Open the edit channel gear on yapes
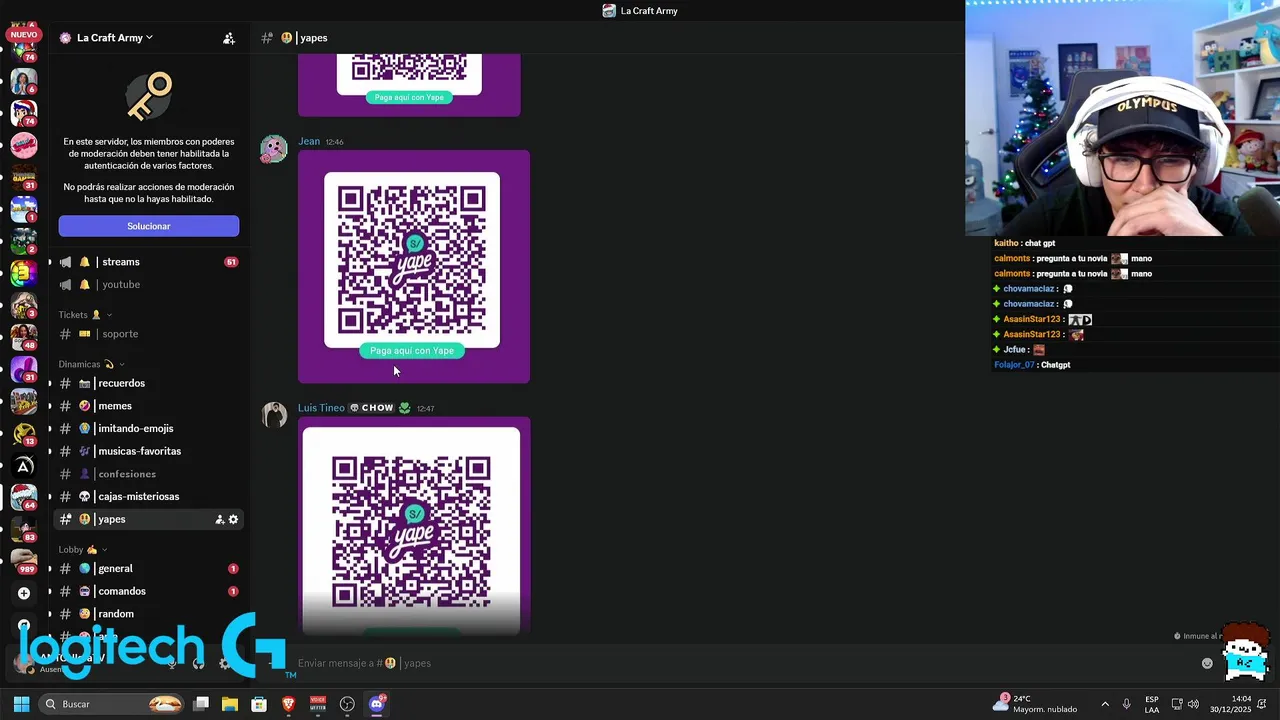 [x=234, y=519]
